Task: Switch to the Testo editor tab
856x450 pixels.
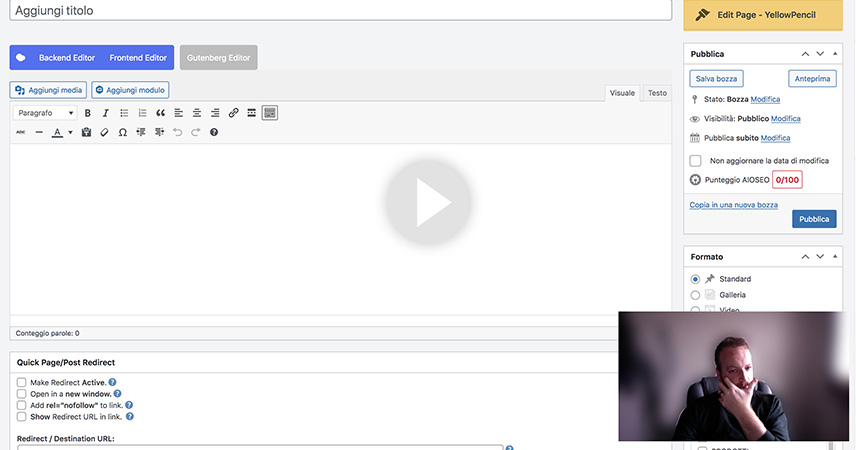Action: (x=656, y=93)
